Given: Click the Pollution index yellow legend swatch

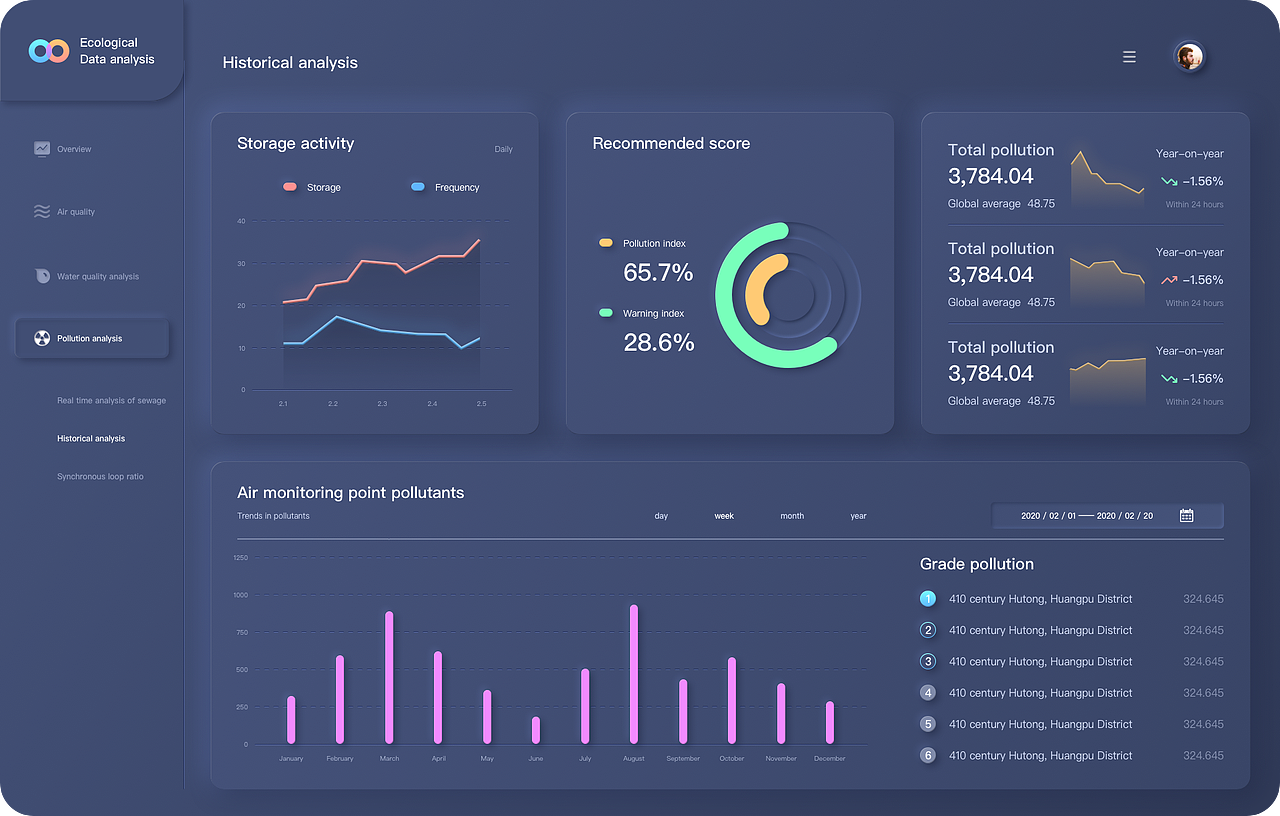Looking at the screenshot, I should click(606, 243).
